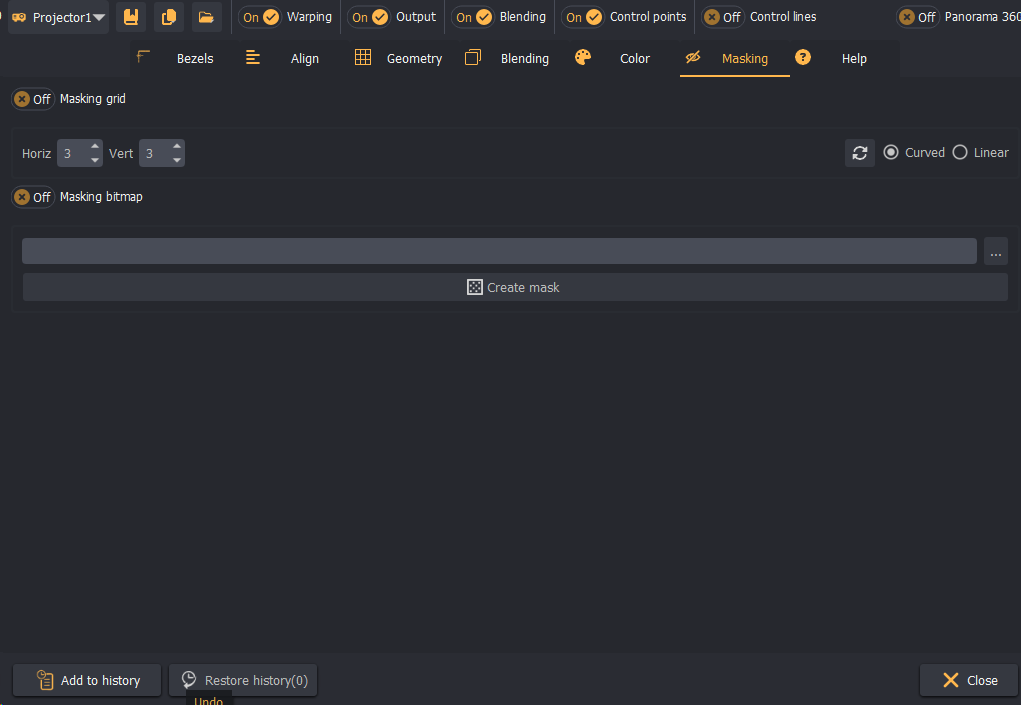The width and height of the screenshot is (1021, 705).
Task: Toggle Warping off
Action: coord(260,17)
